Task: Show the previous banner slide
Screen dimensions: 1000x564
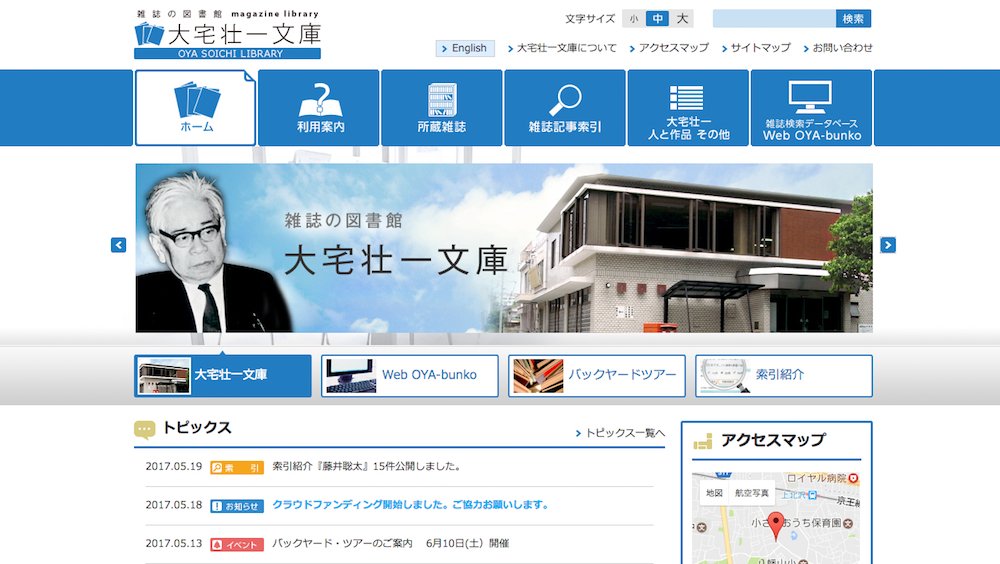Action: 119,245
